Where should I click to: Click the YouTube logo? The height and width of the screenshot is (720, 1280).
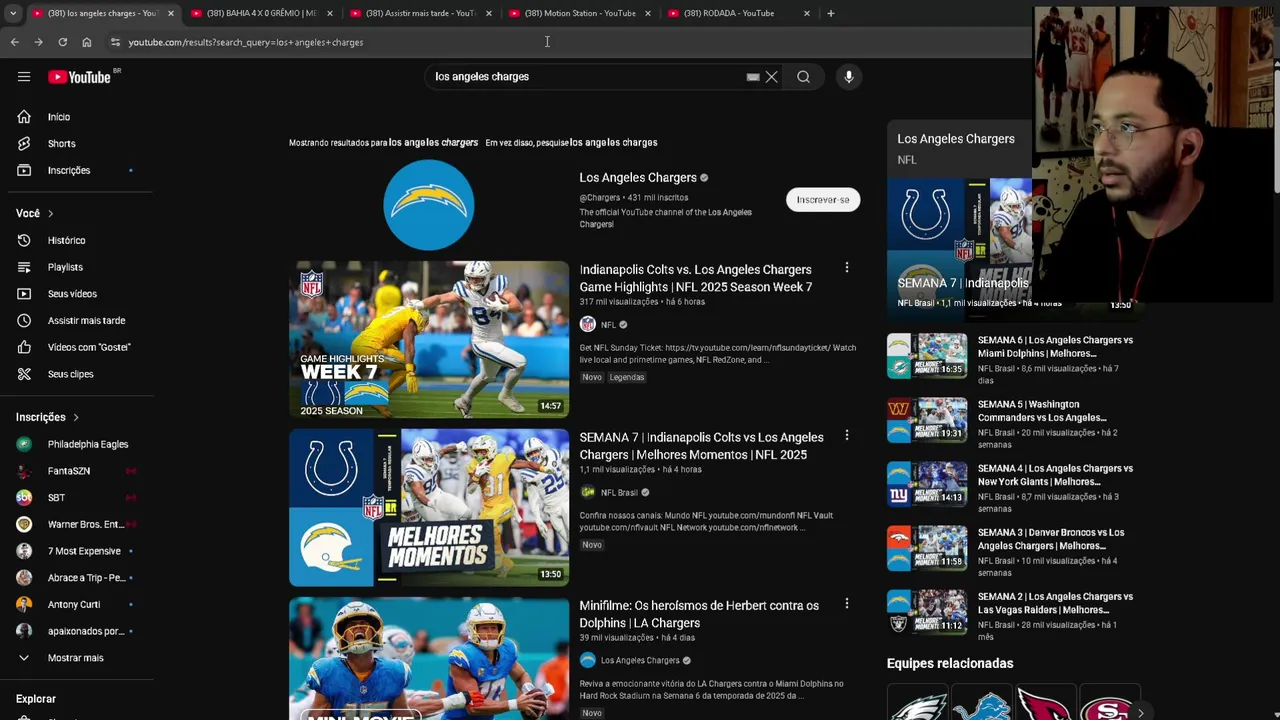[x=80, y=77]
